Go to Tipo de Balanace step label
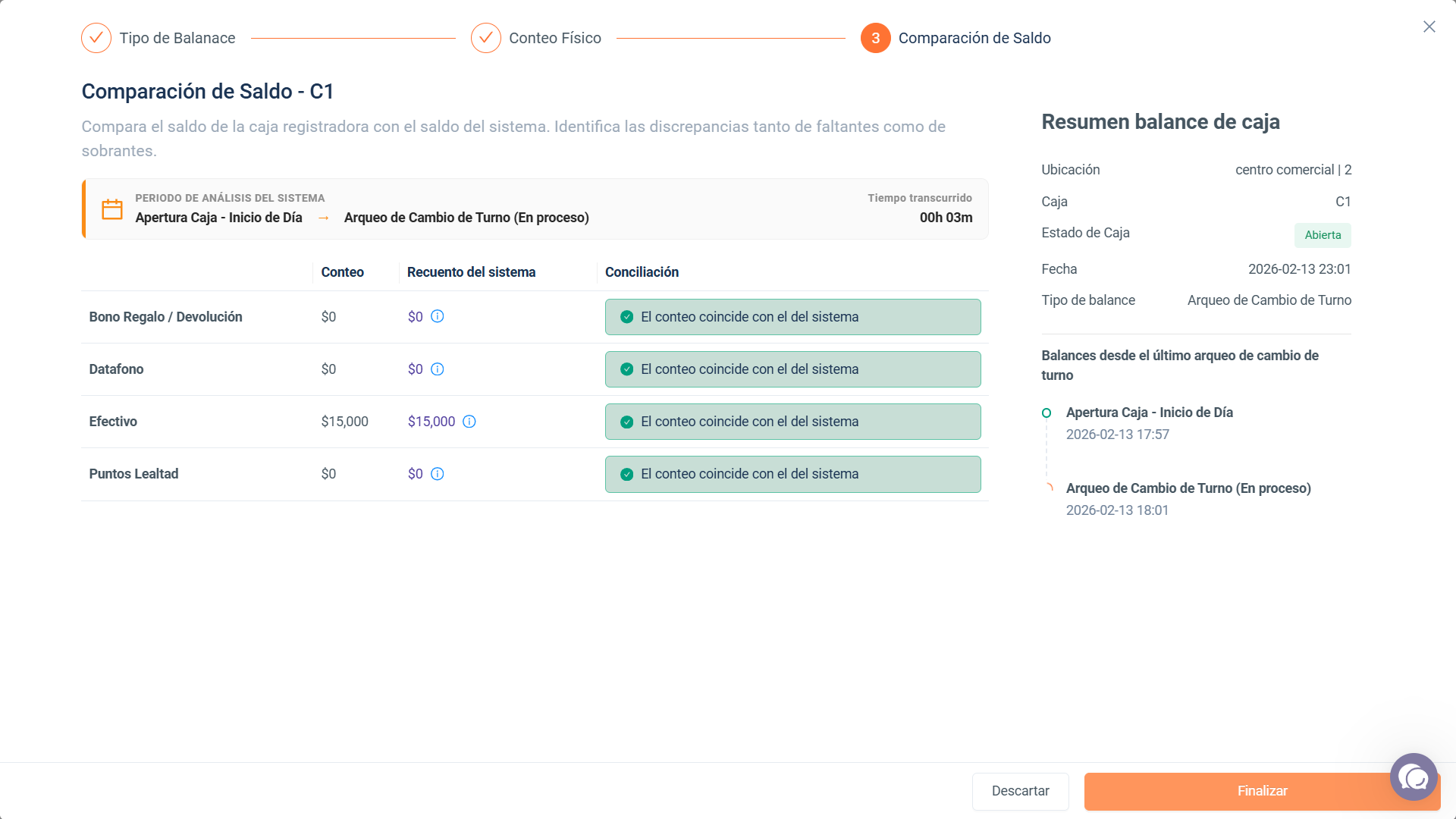1456x819 pixels. pyautogui.click(x=177, y=38)
